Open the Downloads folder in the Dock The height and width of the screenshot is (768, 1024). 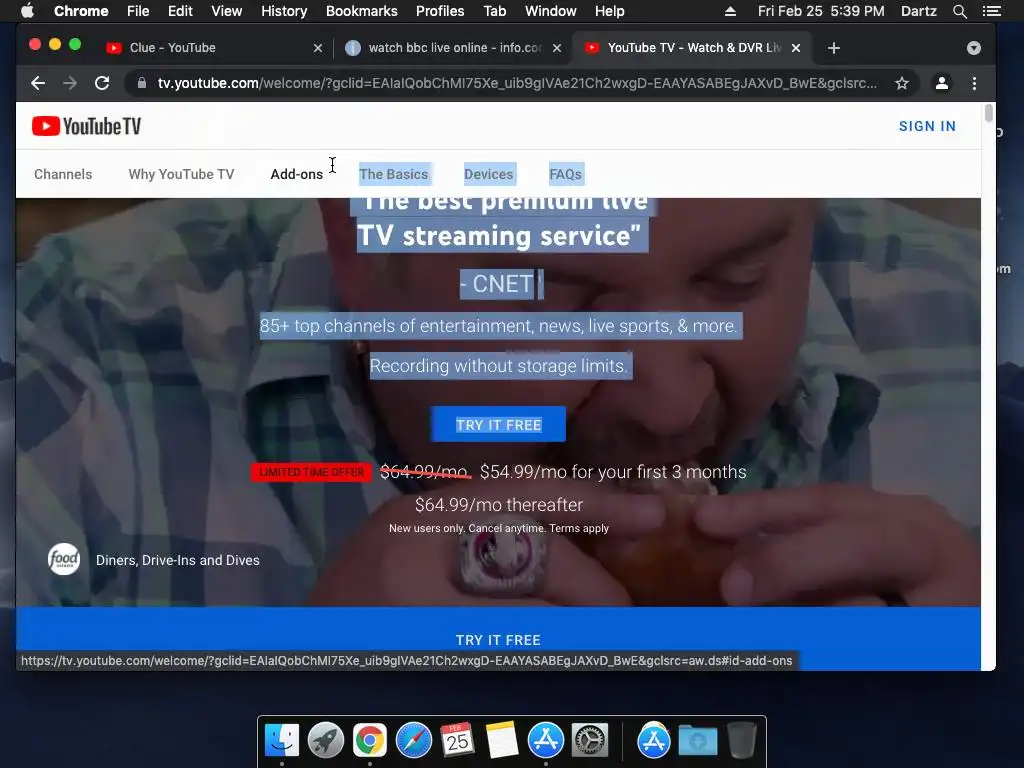(x=697, y=741)
